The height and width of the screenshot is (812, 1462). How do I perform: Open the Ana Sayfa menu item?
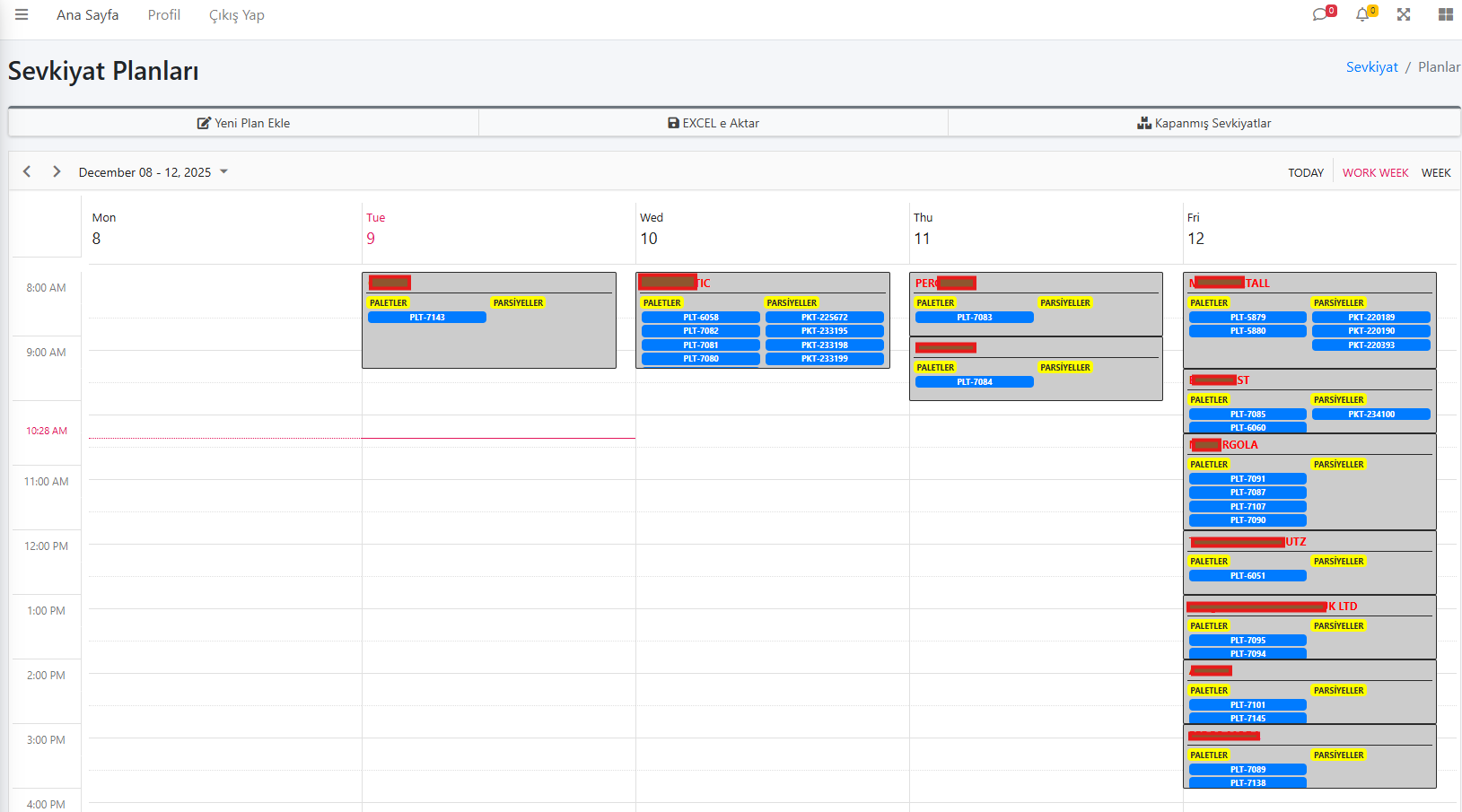coord(87,15)
